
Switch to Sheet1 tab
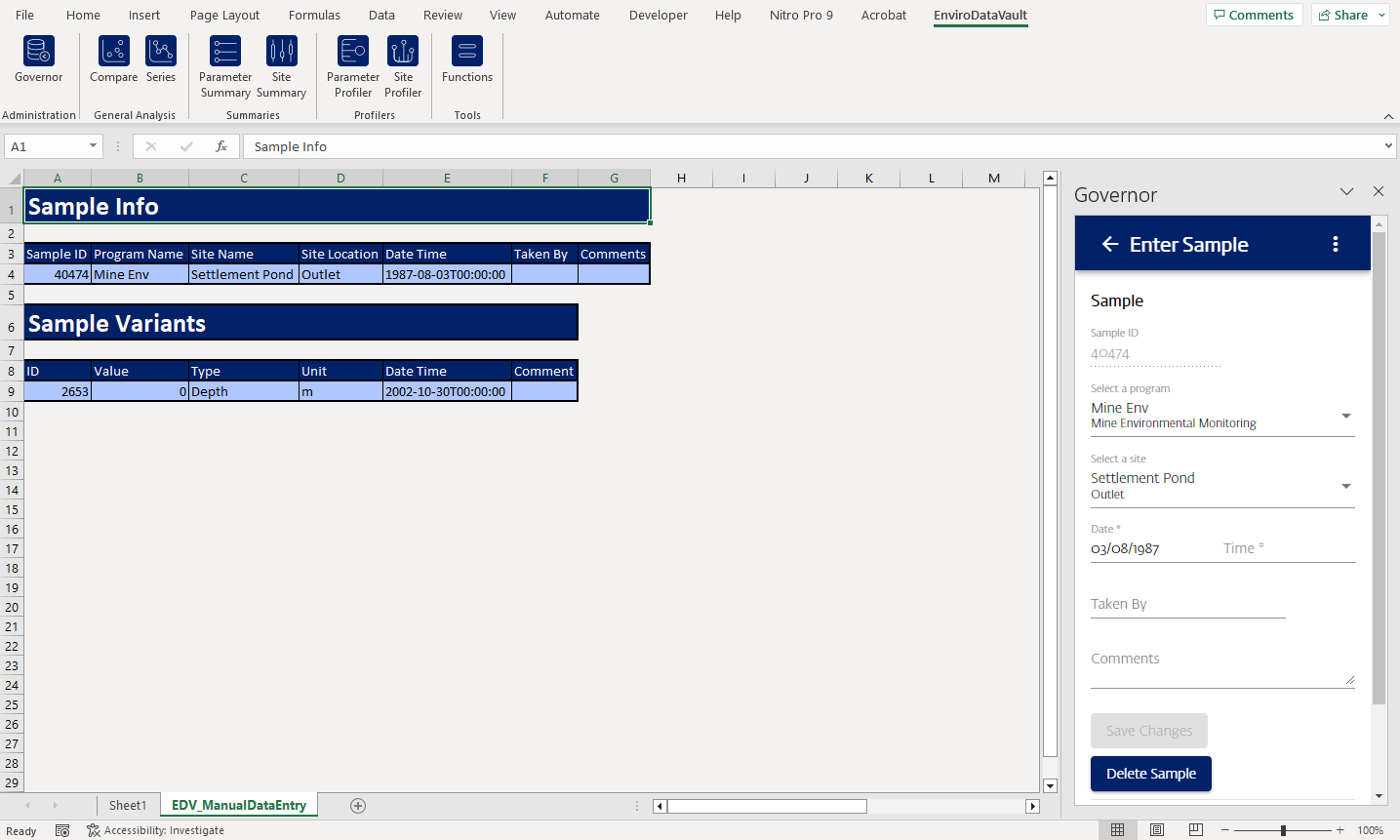128,806
